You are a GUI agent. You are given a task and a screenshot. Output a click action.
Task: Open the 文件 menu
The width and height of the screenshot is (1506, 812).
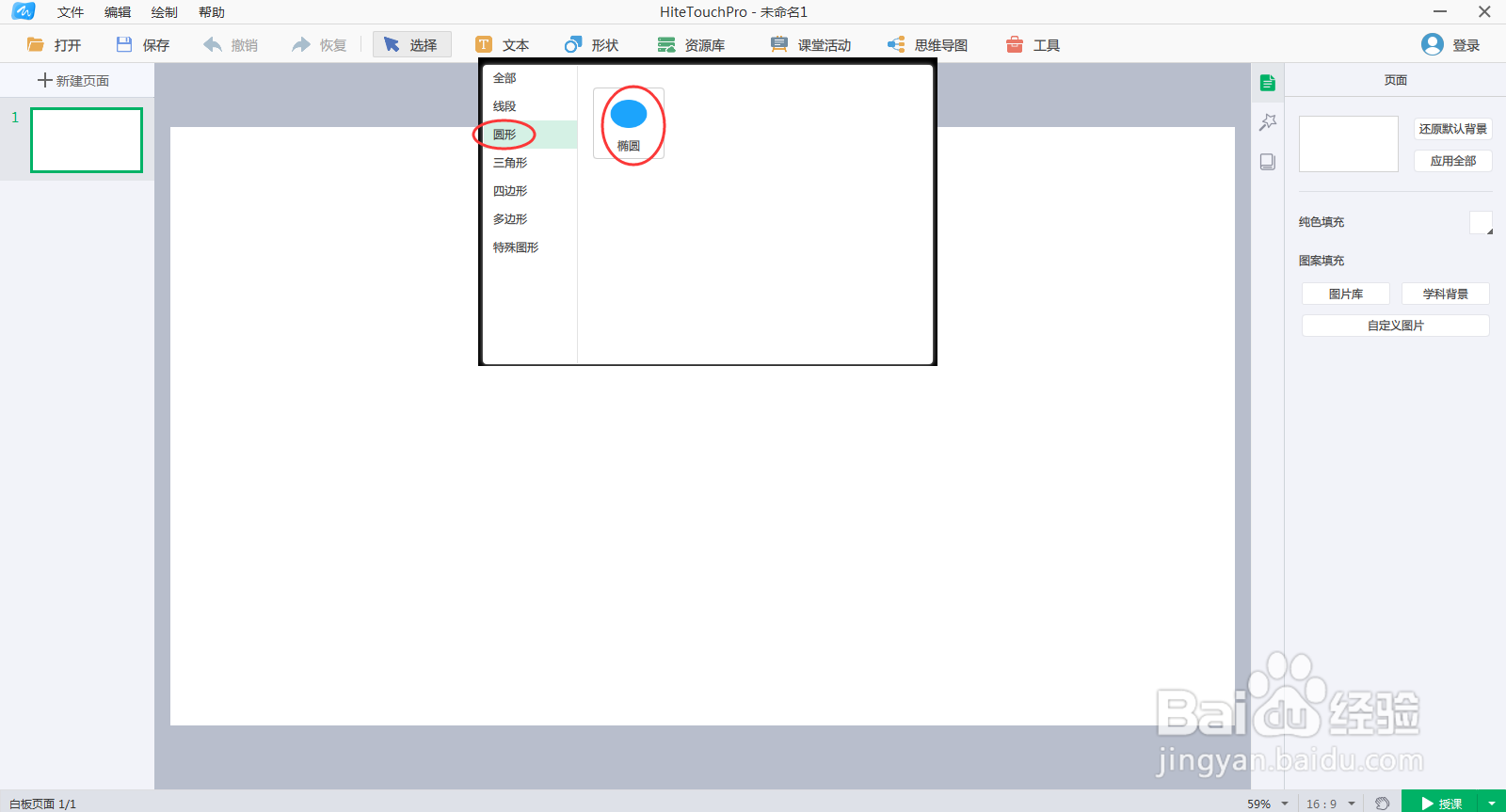71,12
